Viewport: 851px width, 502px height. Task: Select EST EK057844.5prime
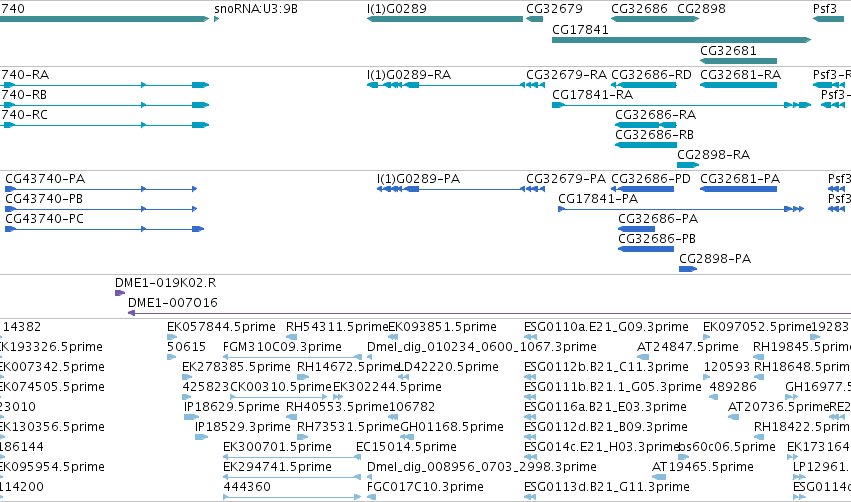tap(172, 337)
